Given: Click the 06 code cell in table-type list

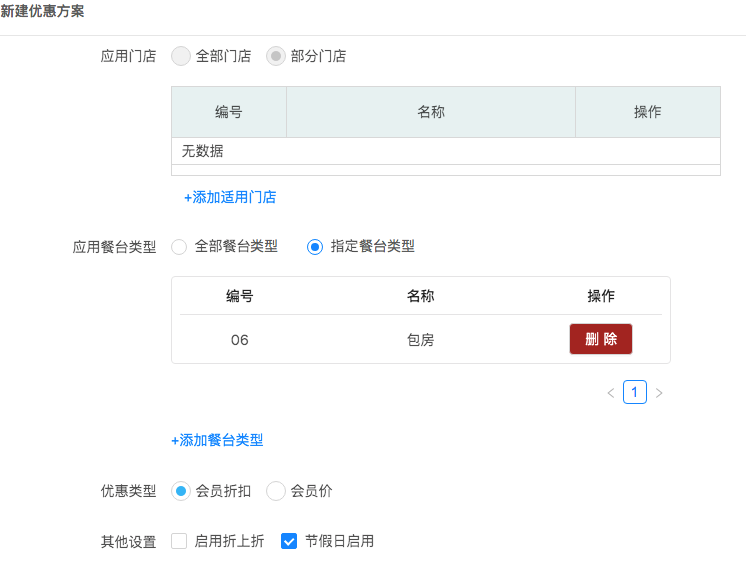Looking at the screenshot, I should point(240,340).
